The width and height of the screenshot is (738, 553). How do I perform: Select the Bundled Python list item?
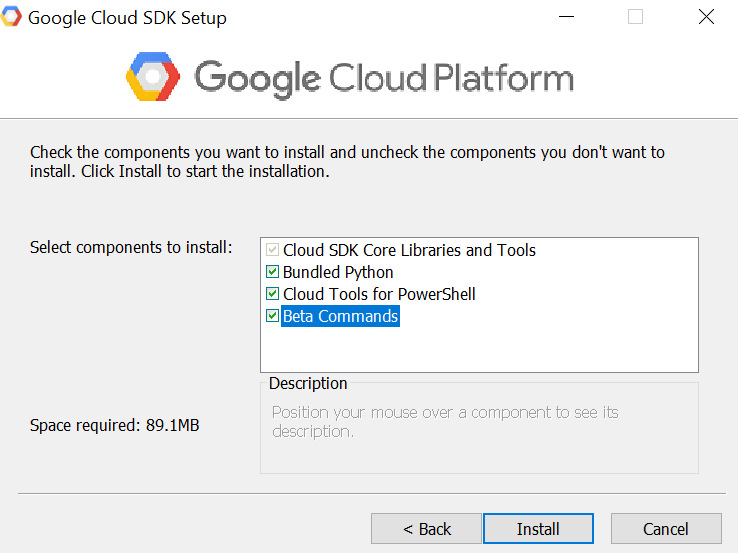tap(338, 272)
